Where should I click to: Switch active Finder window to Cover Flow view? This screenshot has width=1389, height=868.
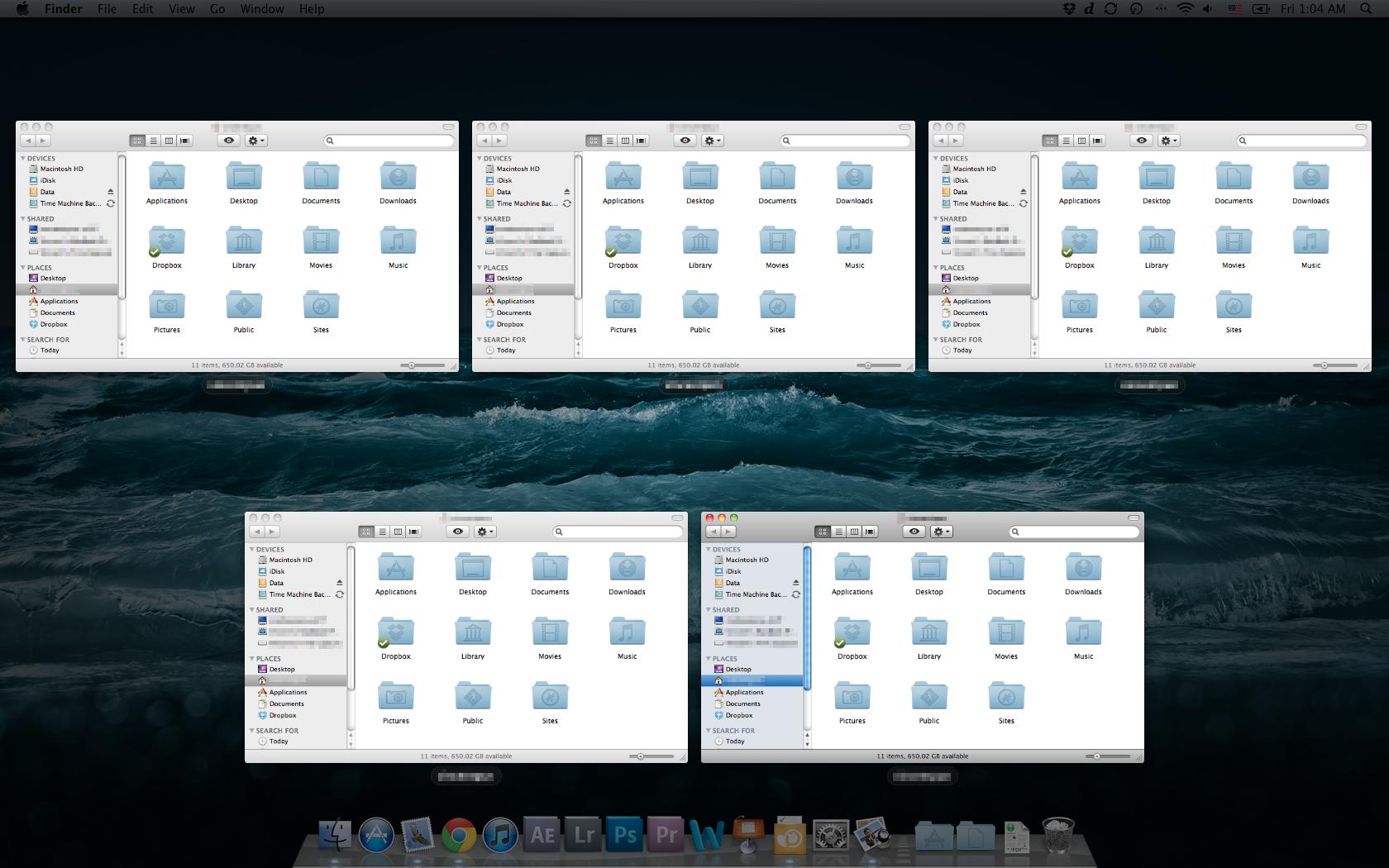pos(870,532)
